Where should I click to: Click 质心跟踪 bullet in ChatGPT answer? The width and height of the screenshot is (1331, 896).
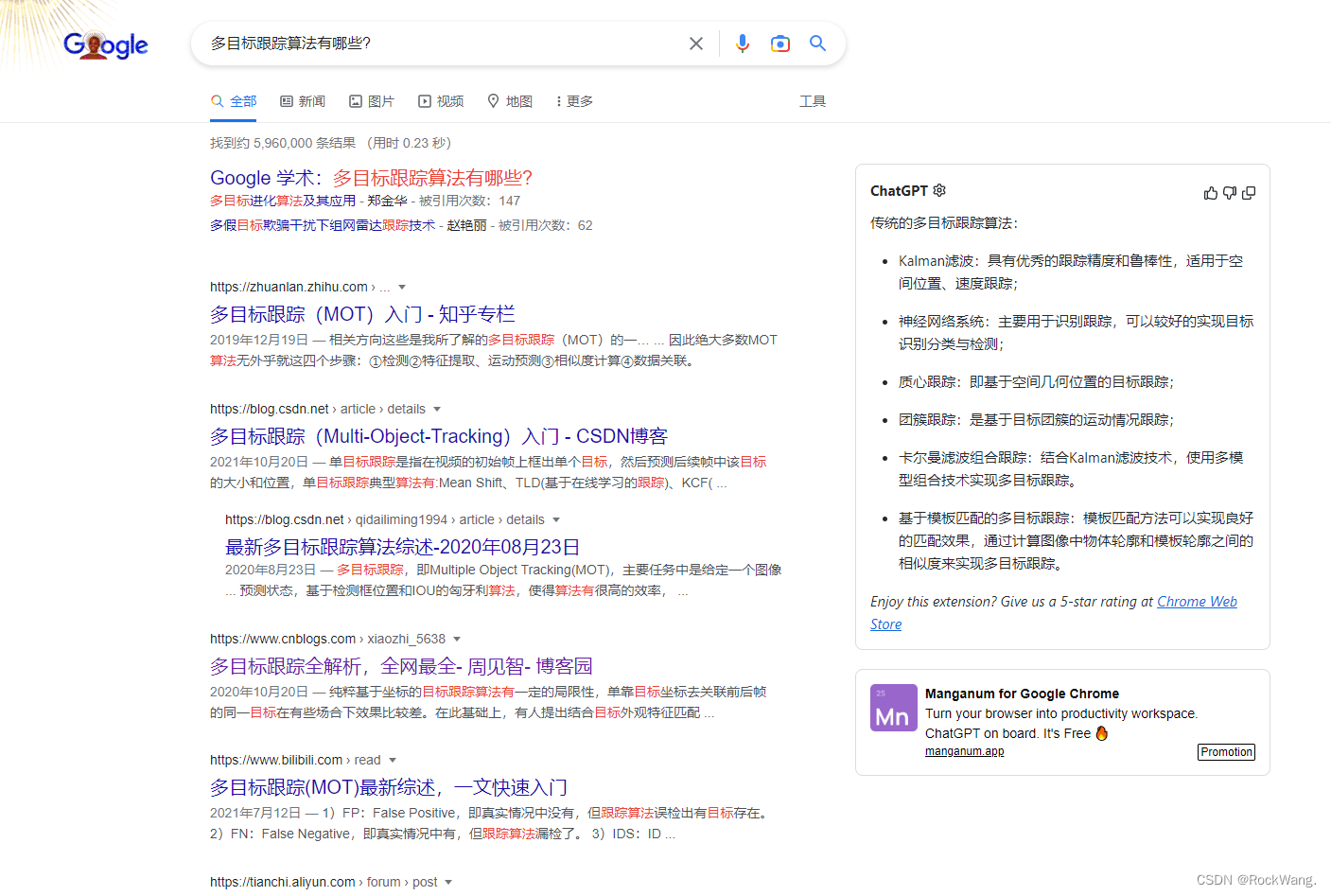pyautogui.click(x=1036, y=382)
